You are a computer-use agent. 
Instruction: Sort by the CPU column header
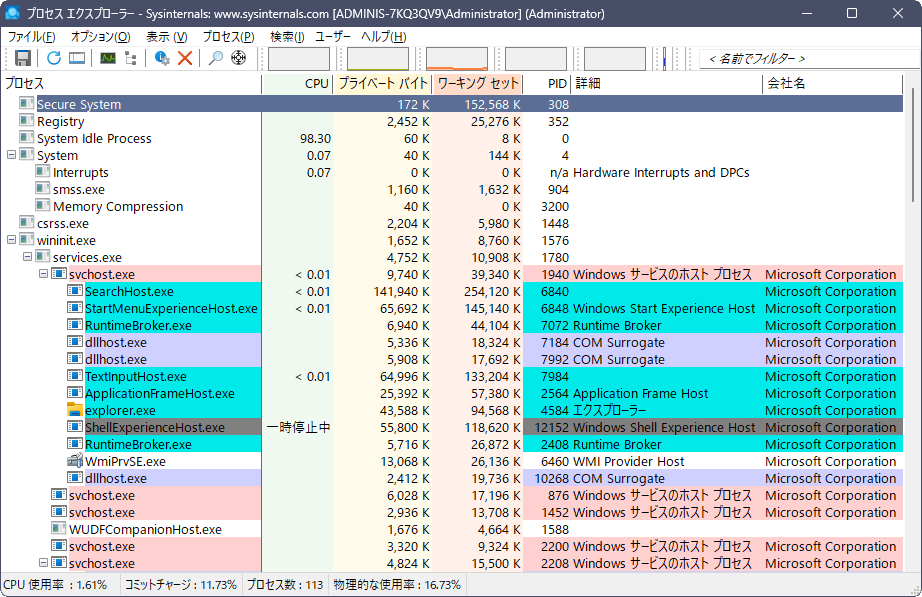(298, 84)
